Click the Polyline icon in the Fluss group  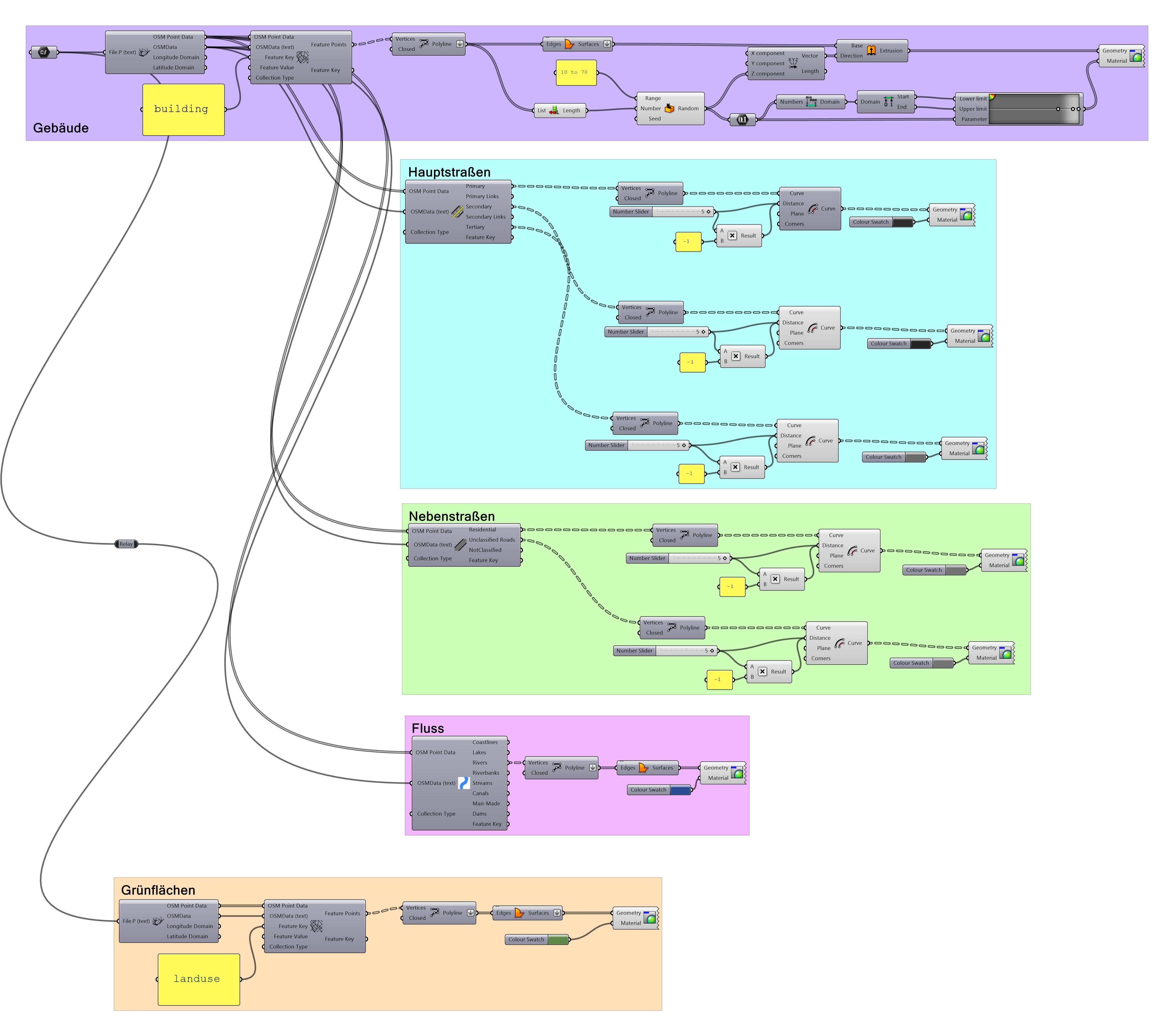click(x=557, y=767)
